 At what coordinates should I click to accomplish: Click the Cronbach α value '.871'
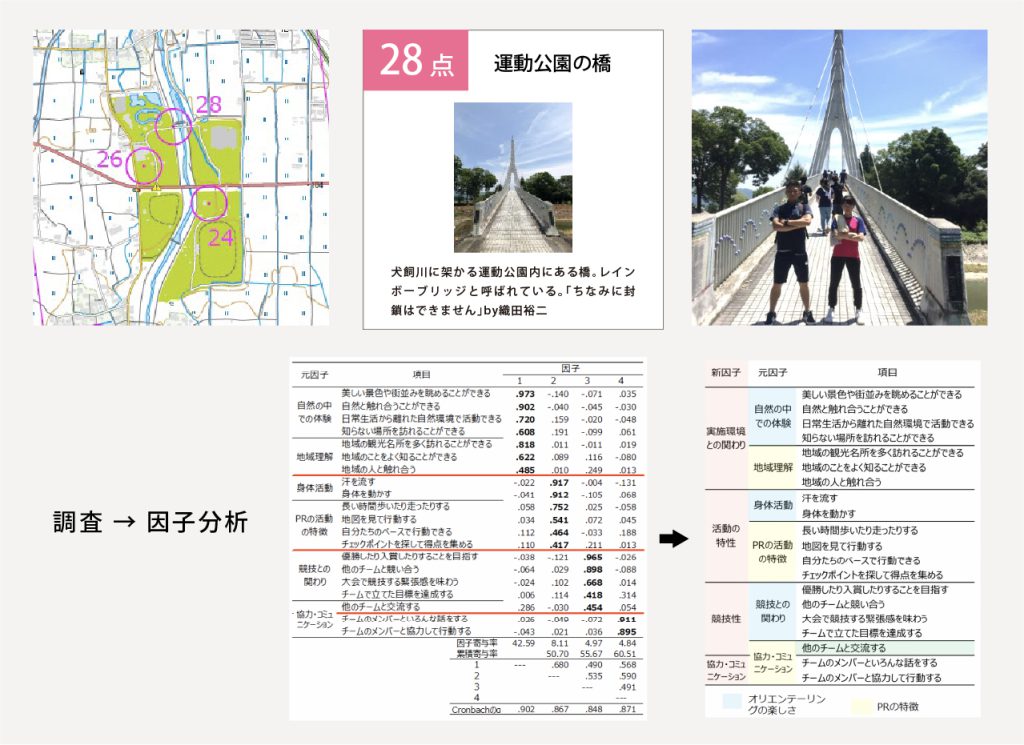click(x=627, y=709)
